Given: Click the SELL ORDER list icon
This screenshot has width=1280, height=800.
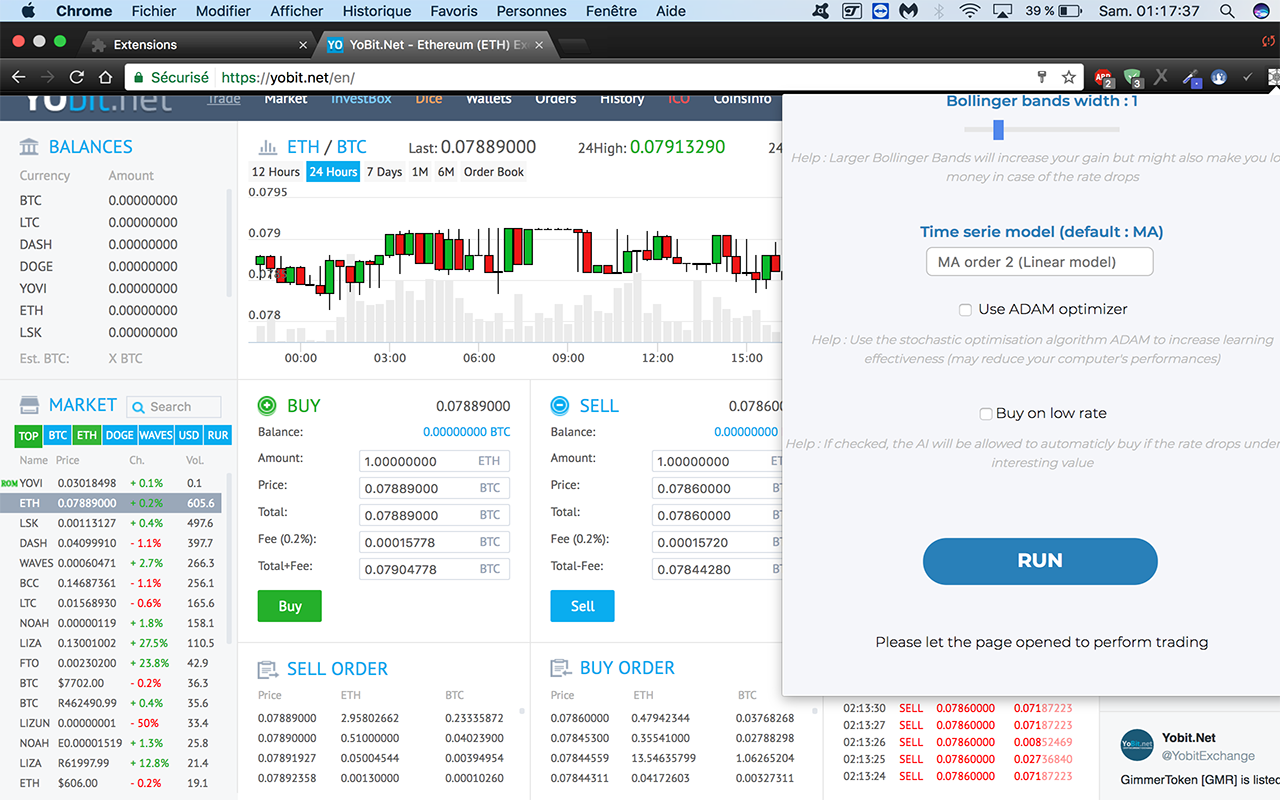Looking at the screenshot, I should tap(267, 669).
